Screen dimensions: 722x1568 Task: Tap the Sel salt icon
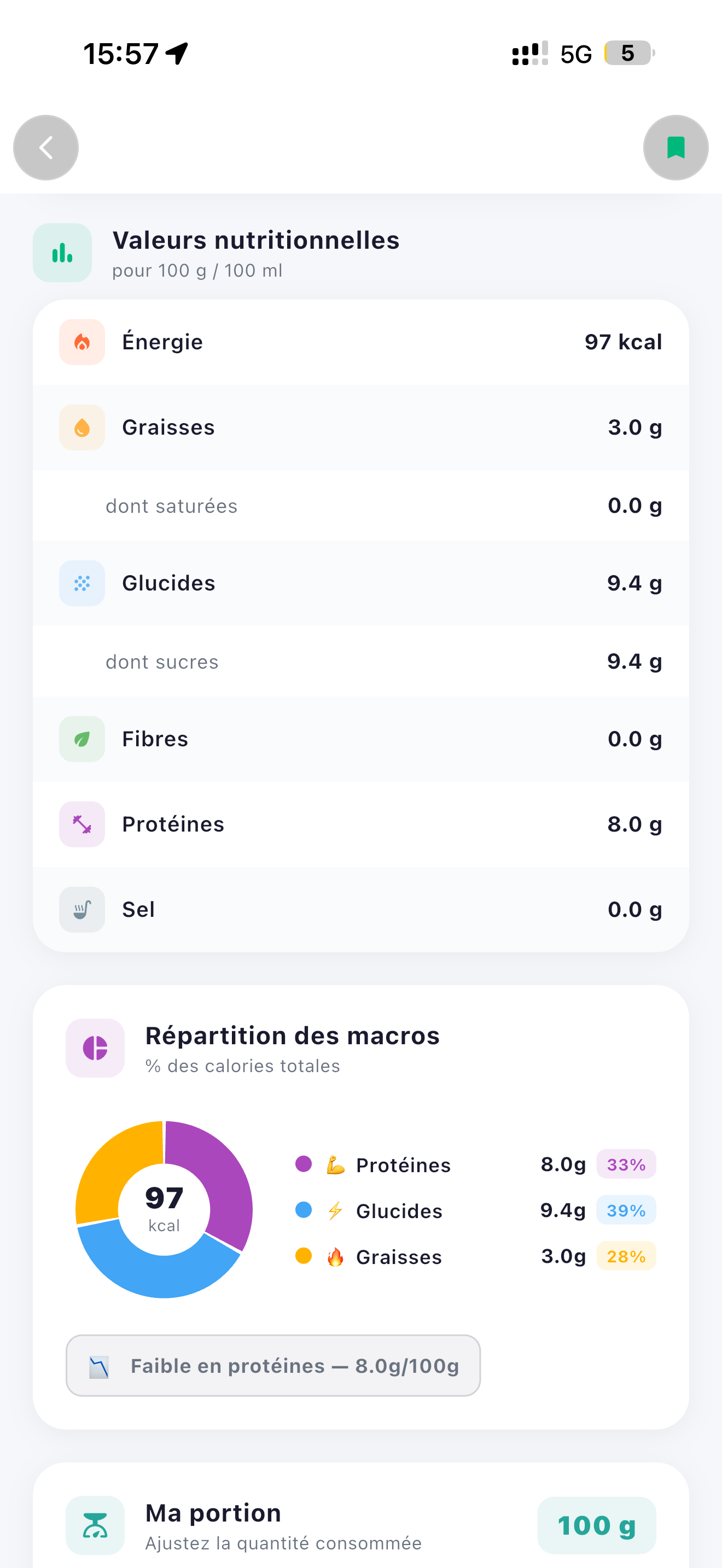[x=82, y=909]
